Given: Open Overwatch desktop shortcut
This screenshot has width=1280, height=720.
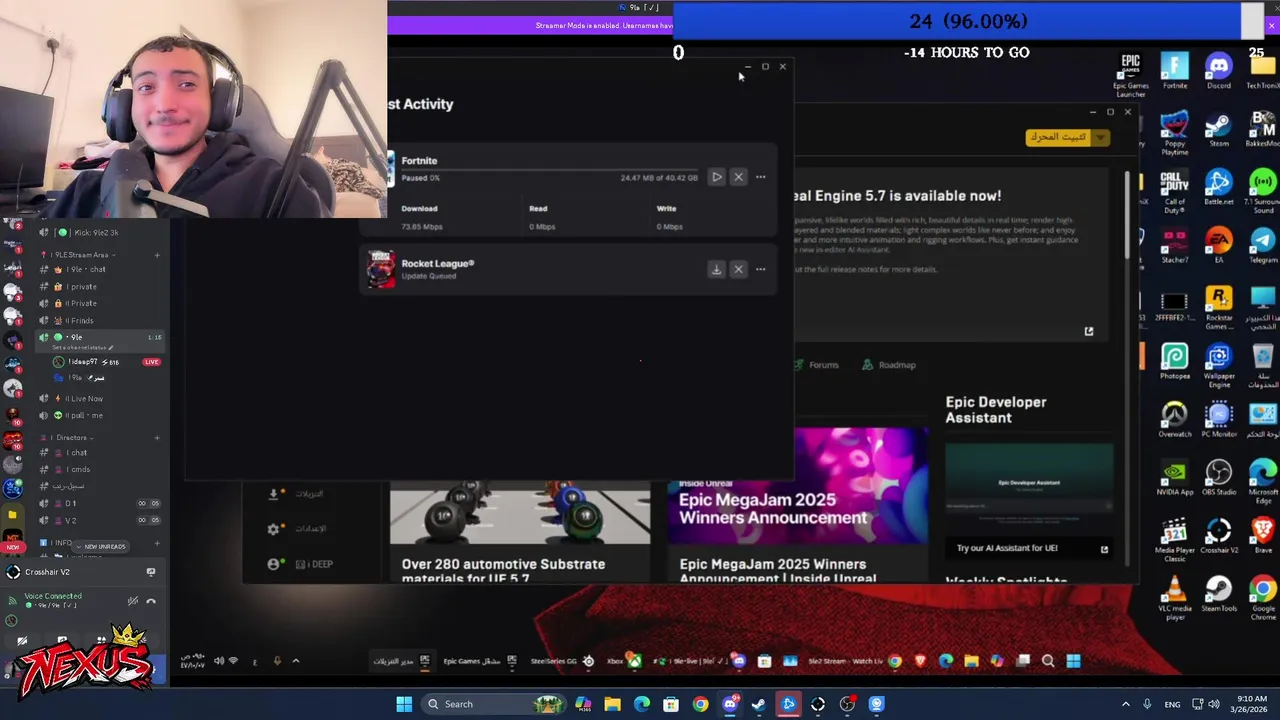Looking at the screenshot, I should coord(1175,420).
